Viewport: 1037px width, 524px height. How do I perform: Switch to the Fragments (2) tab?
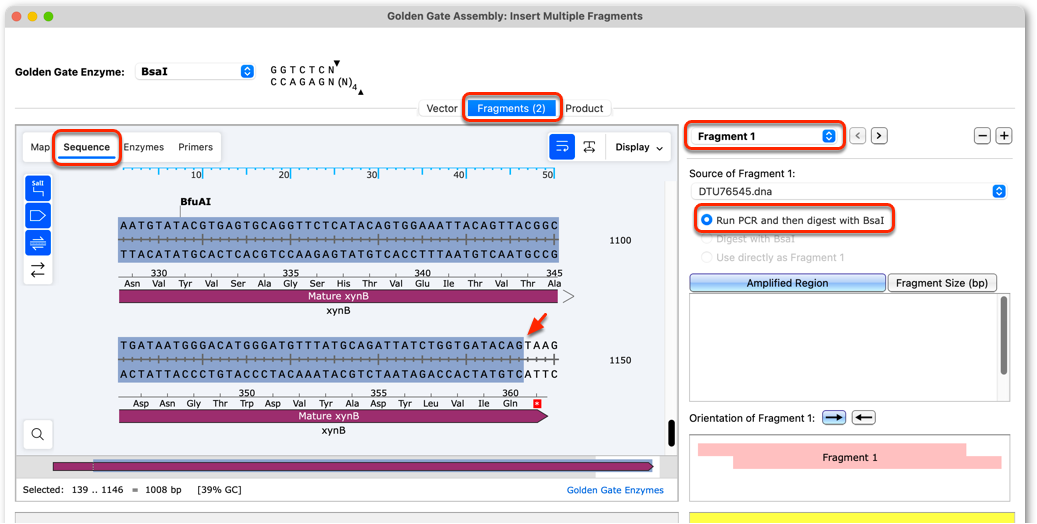(x=511, y=108)
